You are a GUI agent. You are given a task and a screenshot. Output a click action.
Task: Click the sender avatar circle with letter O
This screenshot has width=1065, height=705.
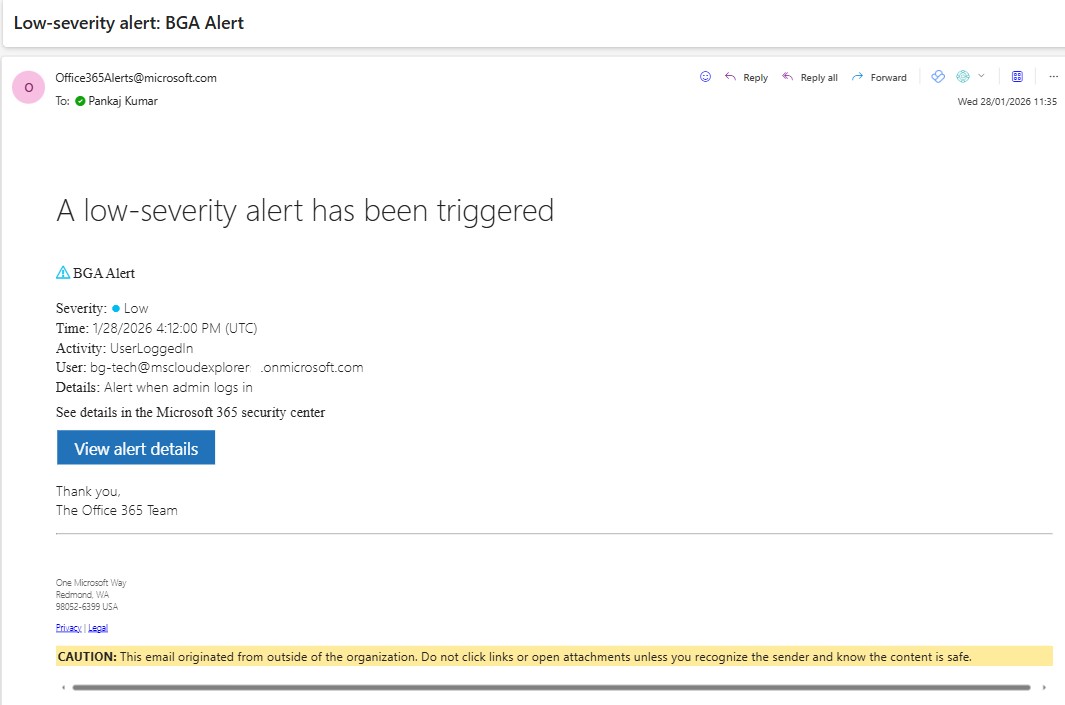pos(27,87)
